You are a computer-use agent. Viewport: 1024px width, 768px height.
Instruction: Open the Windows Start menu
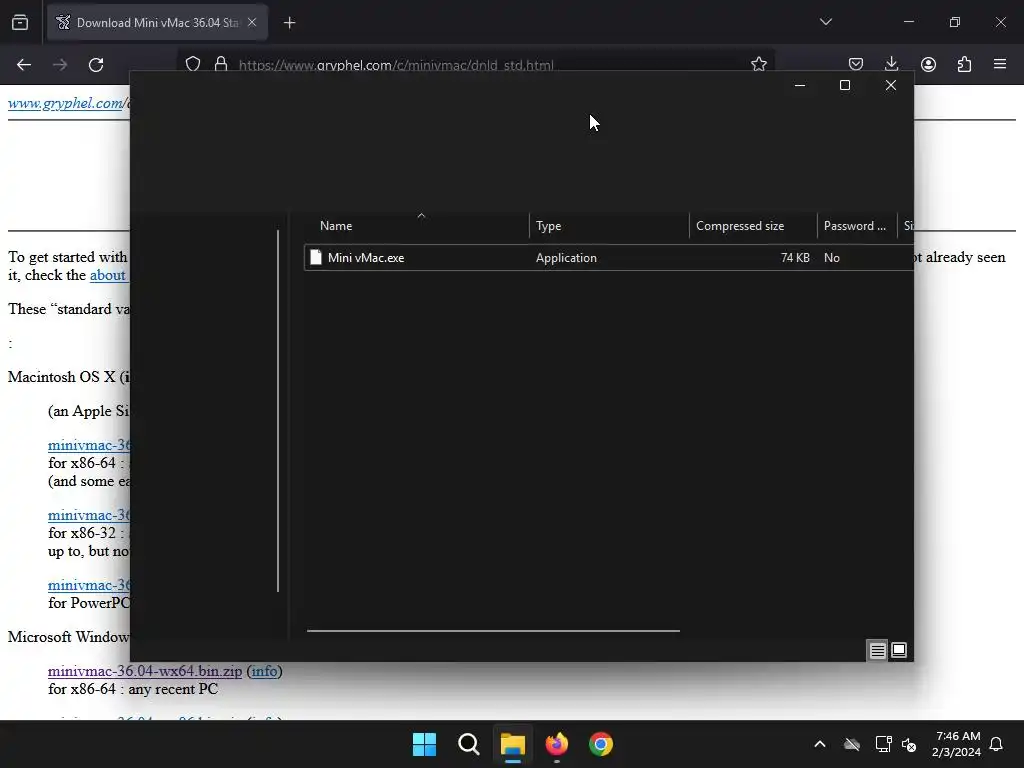point(424,744)
